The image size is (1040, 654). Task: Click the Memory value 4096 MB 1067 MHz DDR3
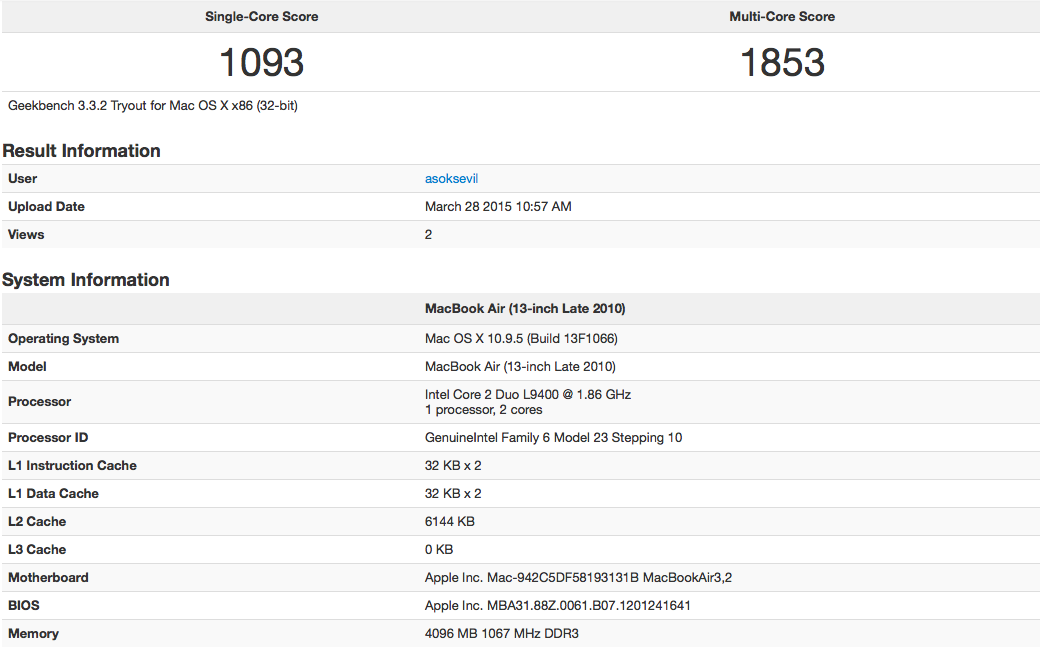501,633
